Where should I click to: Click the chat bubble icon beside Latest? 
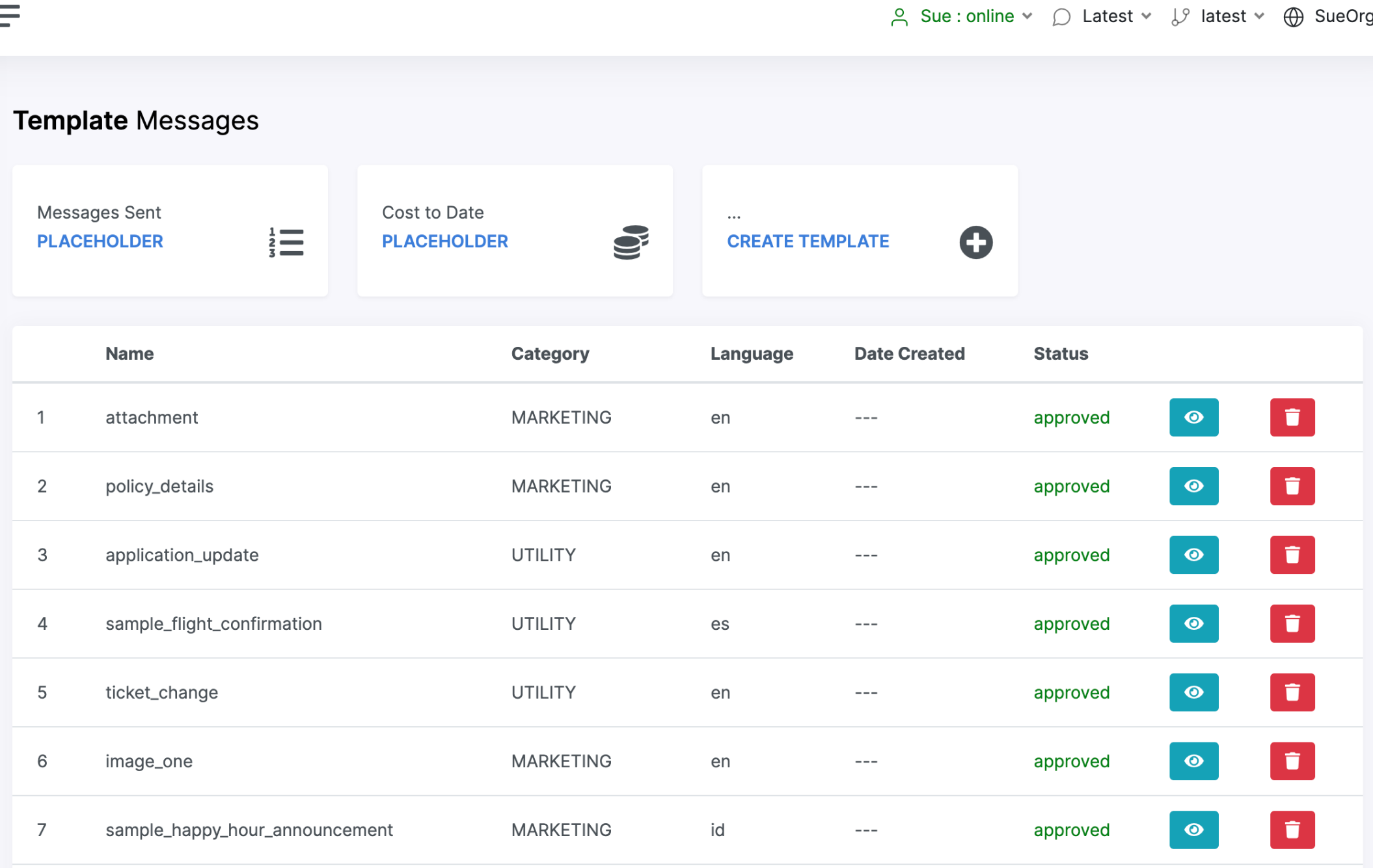[1061, 17]
